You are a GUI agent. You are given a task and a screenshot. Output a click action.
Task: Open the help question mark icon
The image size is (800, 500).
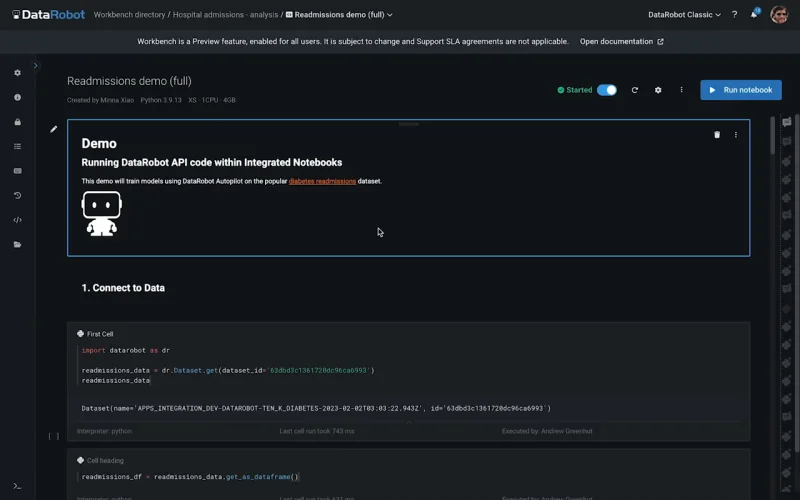[734, 15]
